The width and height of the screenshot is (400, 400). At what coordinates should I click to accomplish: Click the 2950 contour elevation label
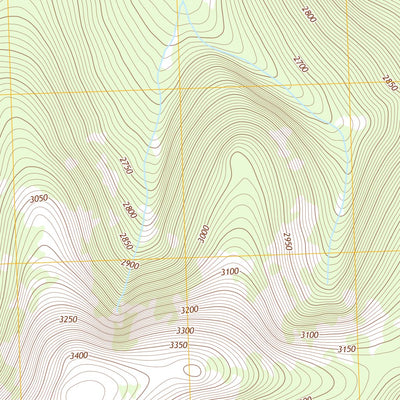point(288,241)
